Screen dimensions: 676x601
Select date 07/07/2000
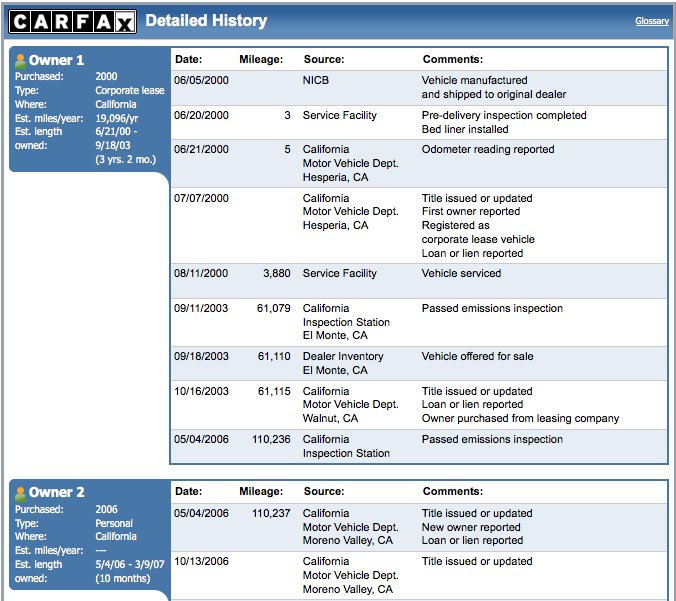201,198
